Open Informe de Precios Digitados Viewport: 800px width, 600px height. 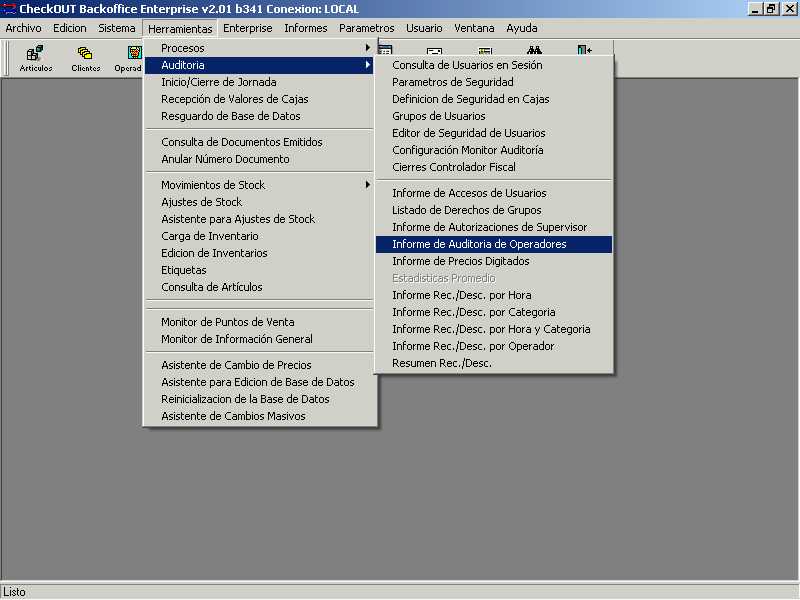tap(494, 261)
